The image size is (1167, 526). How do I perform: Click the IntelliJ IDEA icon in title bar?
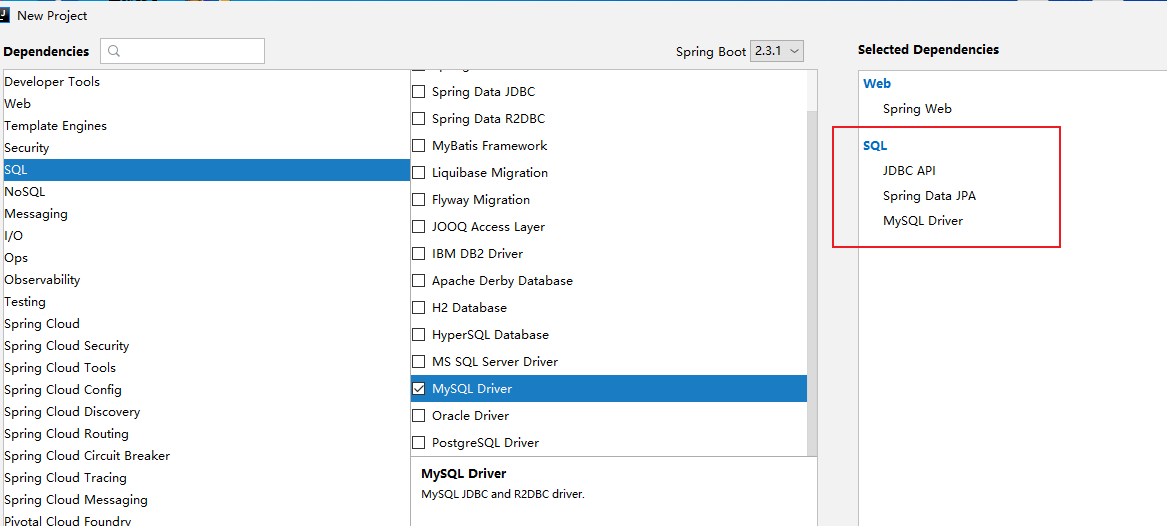pyautogui.click(x=4, y=14)
